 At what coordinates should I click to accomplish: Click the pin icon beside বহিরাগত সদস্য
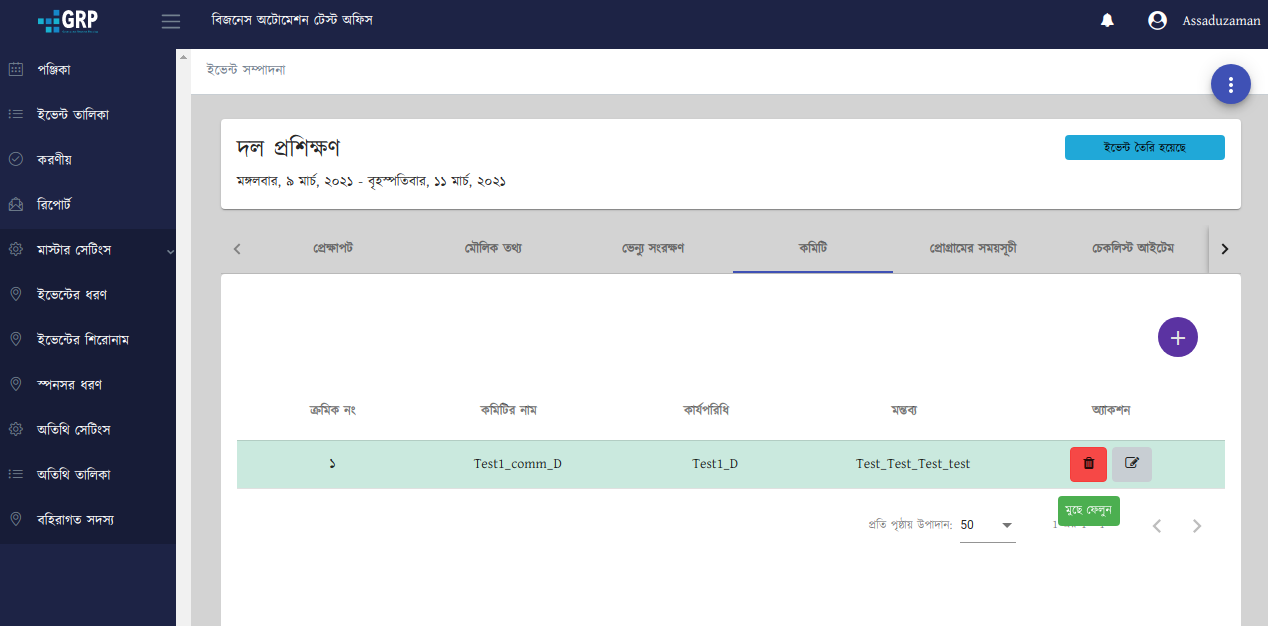[x=16, y=519]
